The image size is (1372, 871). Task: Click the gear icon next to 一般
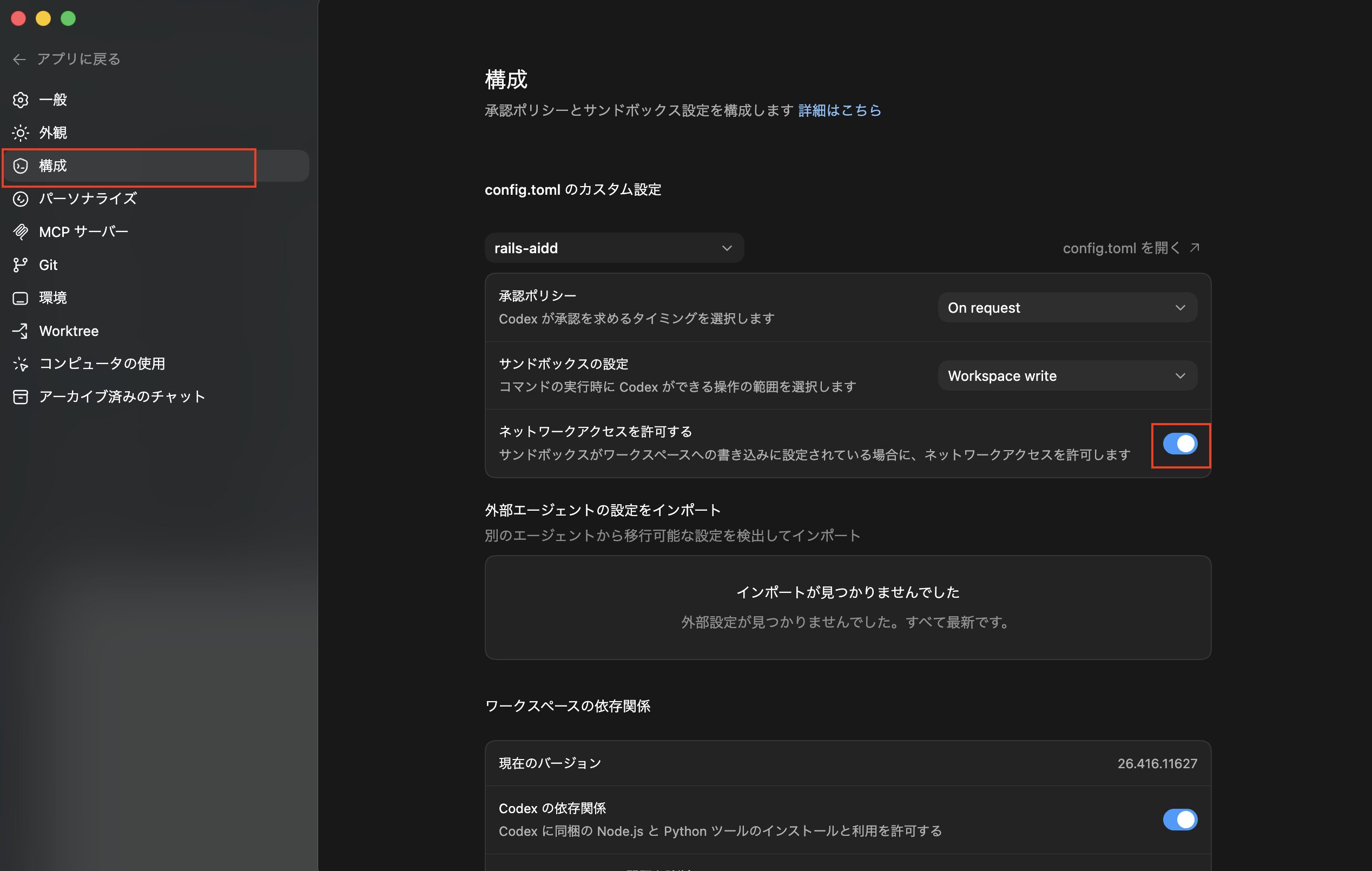pos(21,100)
